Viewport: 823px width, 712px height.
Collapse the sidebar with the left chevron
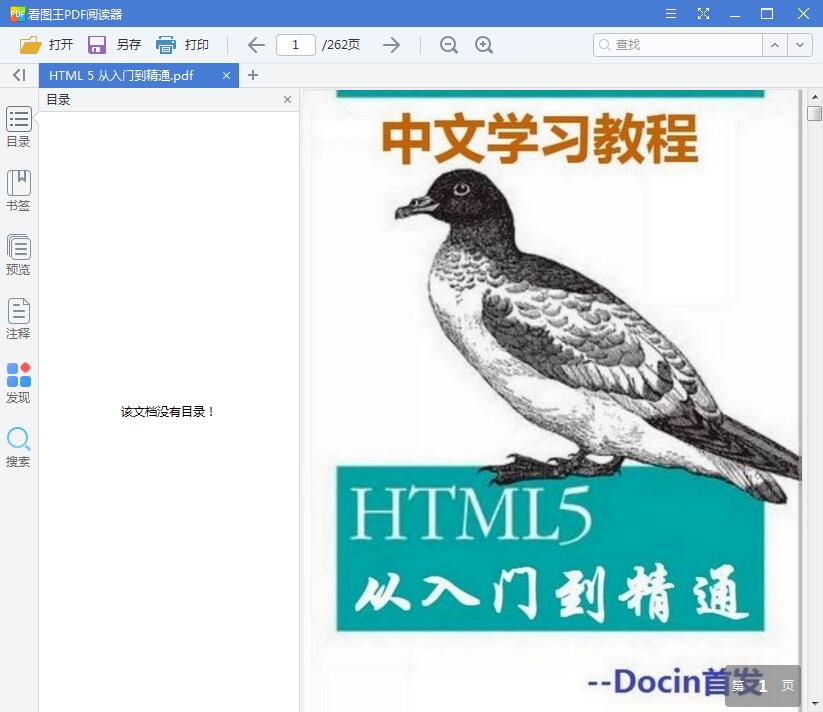pyautogui.click(x=18, y=75)
